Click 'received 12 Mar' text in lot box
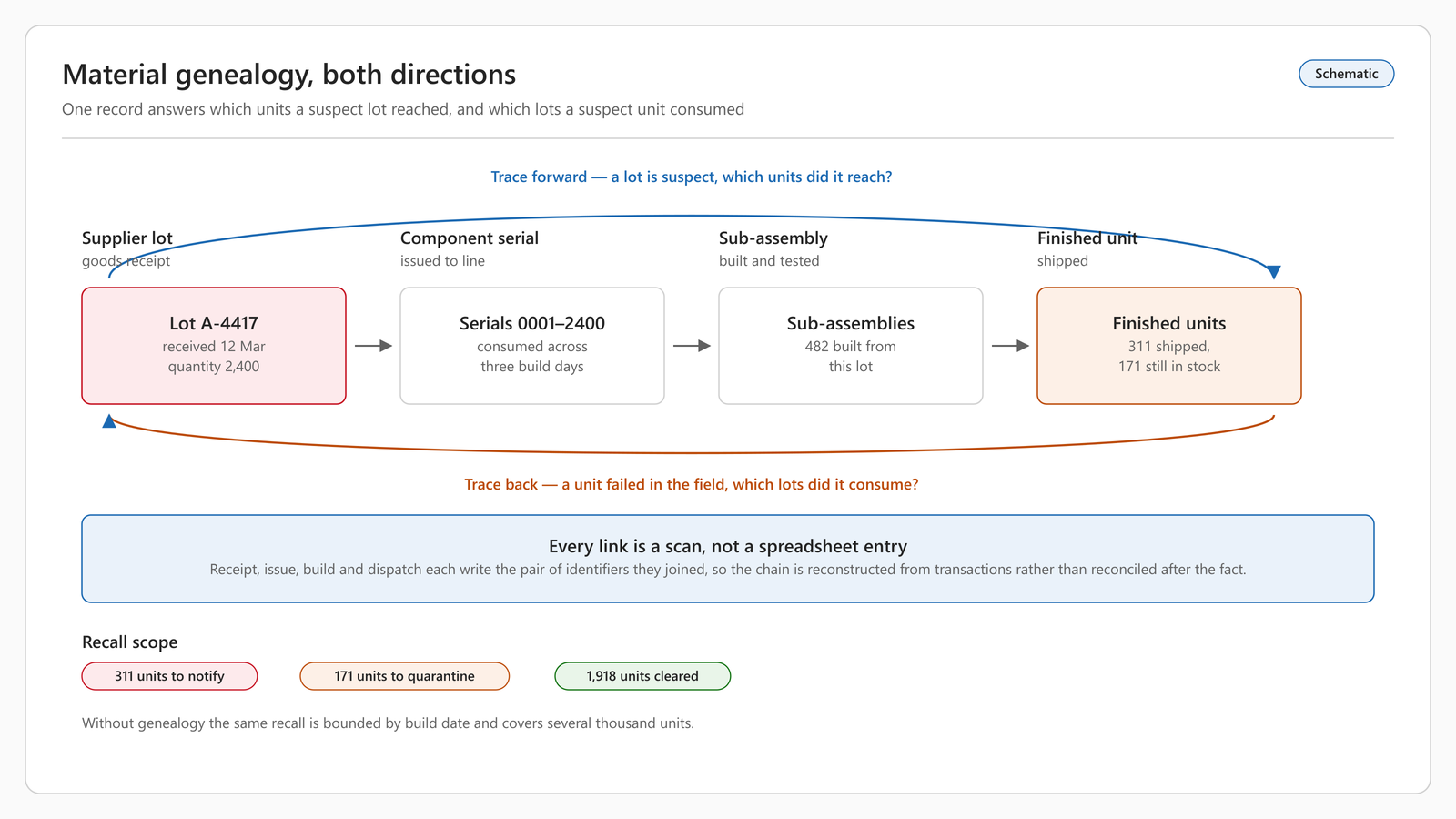 pyautogui.click(x=214, y=347)
